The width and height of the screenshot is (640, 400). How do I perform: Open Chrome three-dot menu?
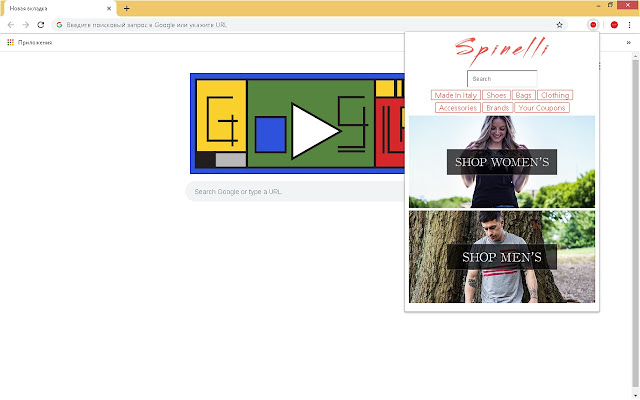(x=629, y=25)
